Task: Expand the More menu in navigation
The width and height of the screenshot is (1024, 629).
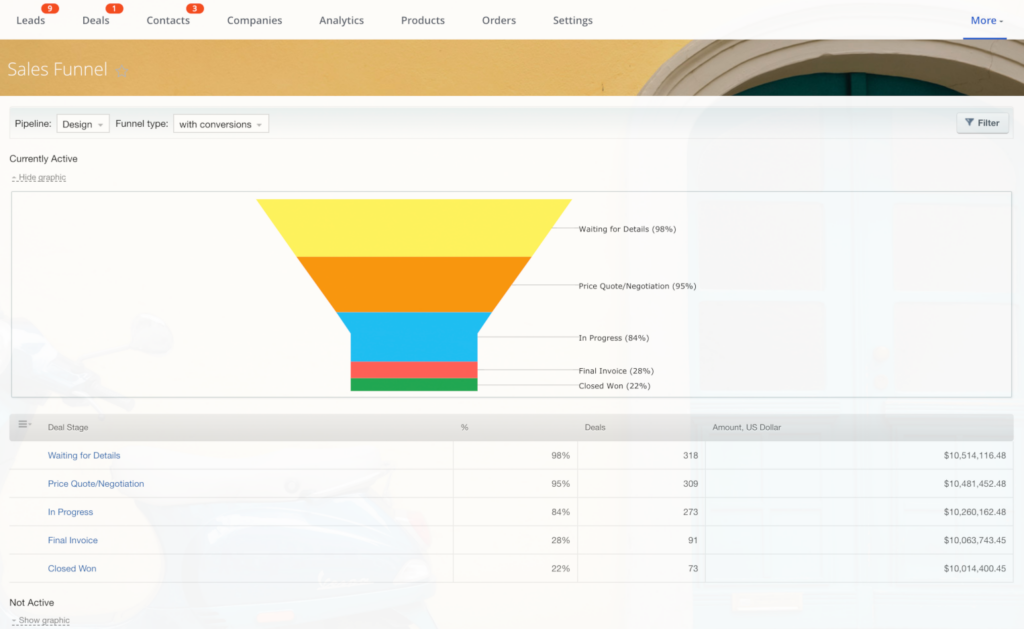Action: tap(986, 20)
